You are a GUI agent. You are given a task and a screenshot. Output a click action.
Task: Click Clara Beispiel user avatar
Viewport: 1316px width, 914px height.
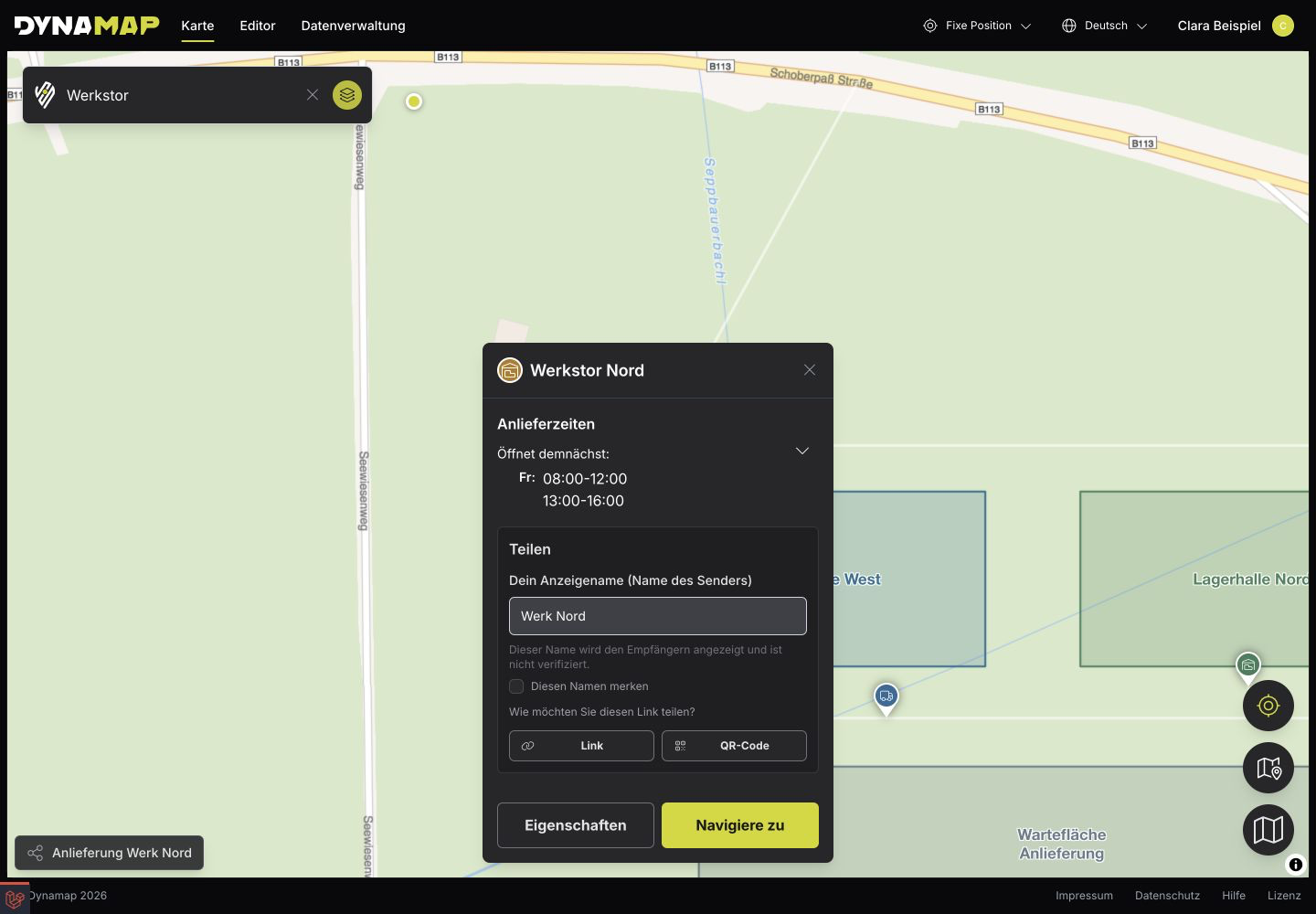coord(1283,26)
